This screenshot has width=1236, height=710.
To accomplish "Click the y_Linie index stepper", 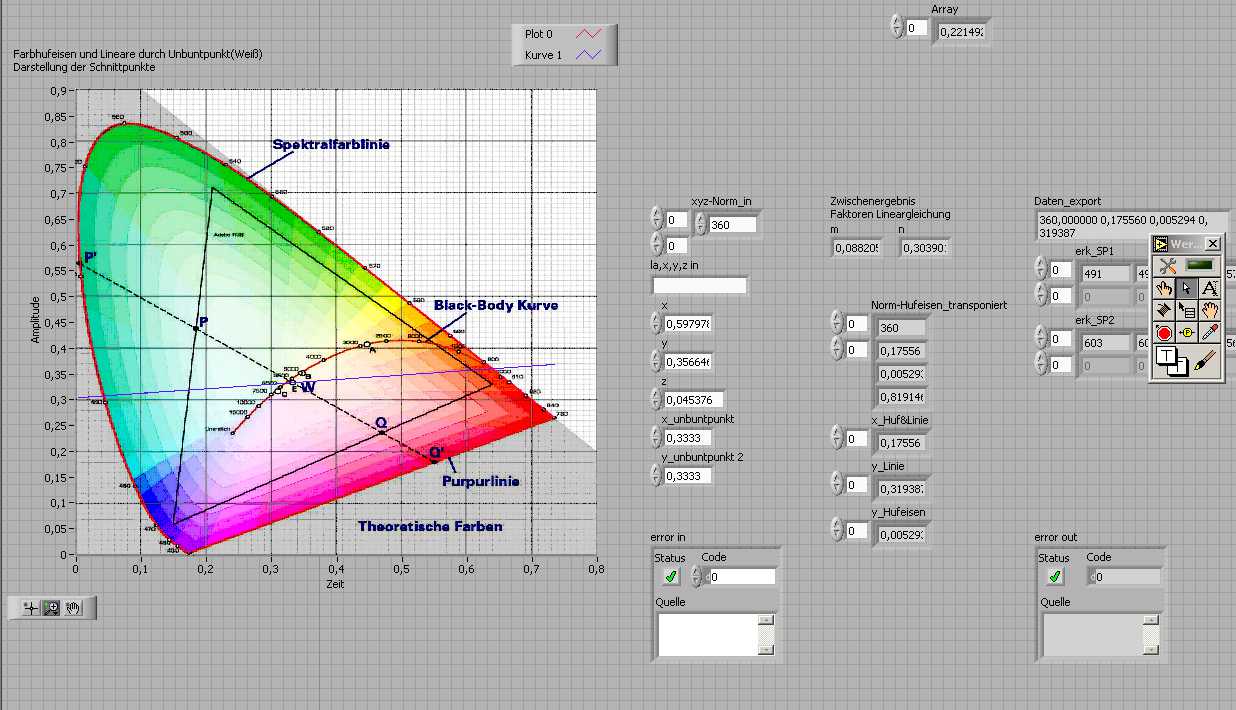I will (x=836, y=485).
